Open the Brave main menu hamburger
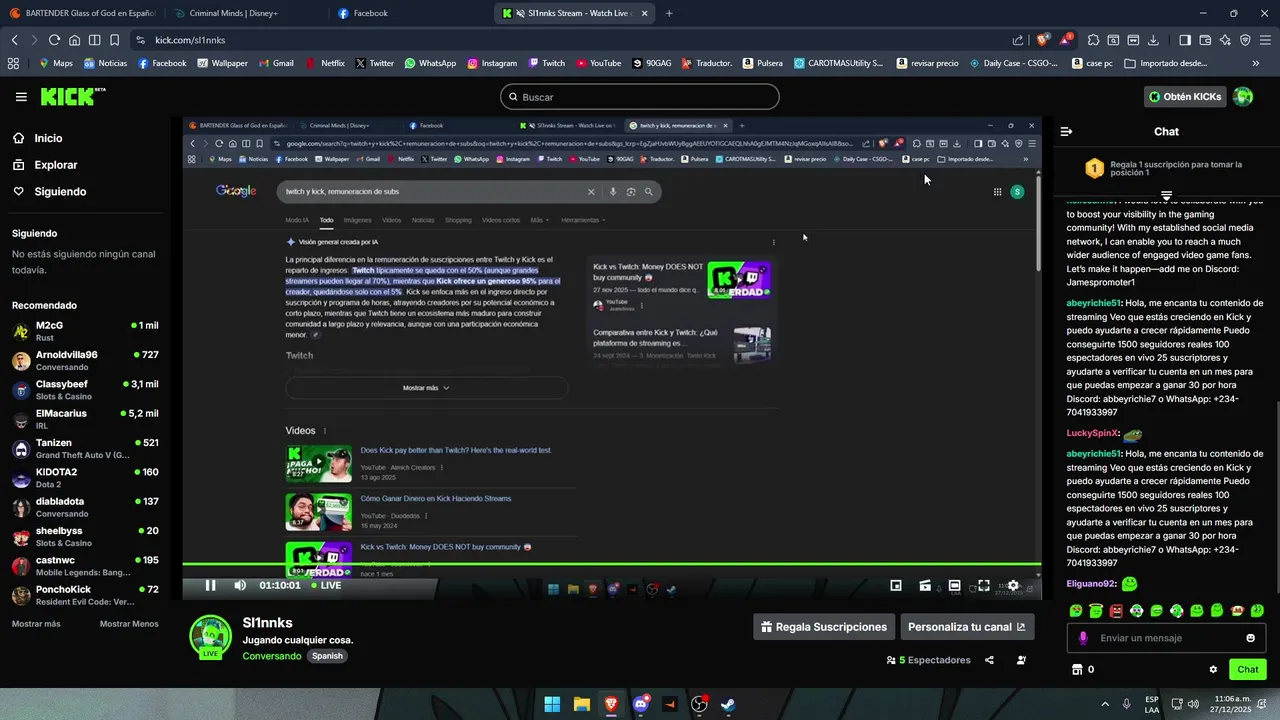1280x720 pixels. point(1265,40)
